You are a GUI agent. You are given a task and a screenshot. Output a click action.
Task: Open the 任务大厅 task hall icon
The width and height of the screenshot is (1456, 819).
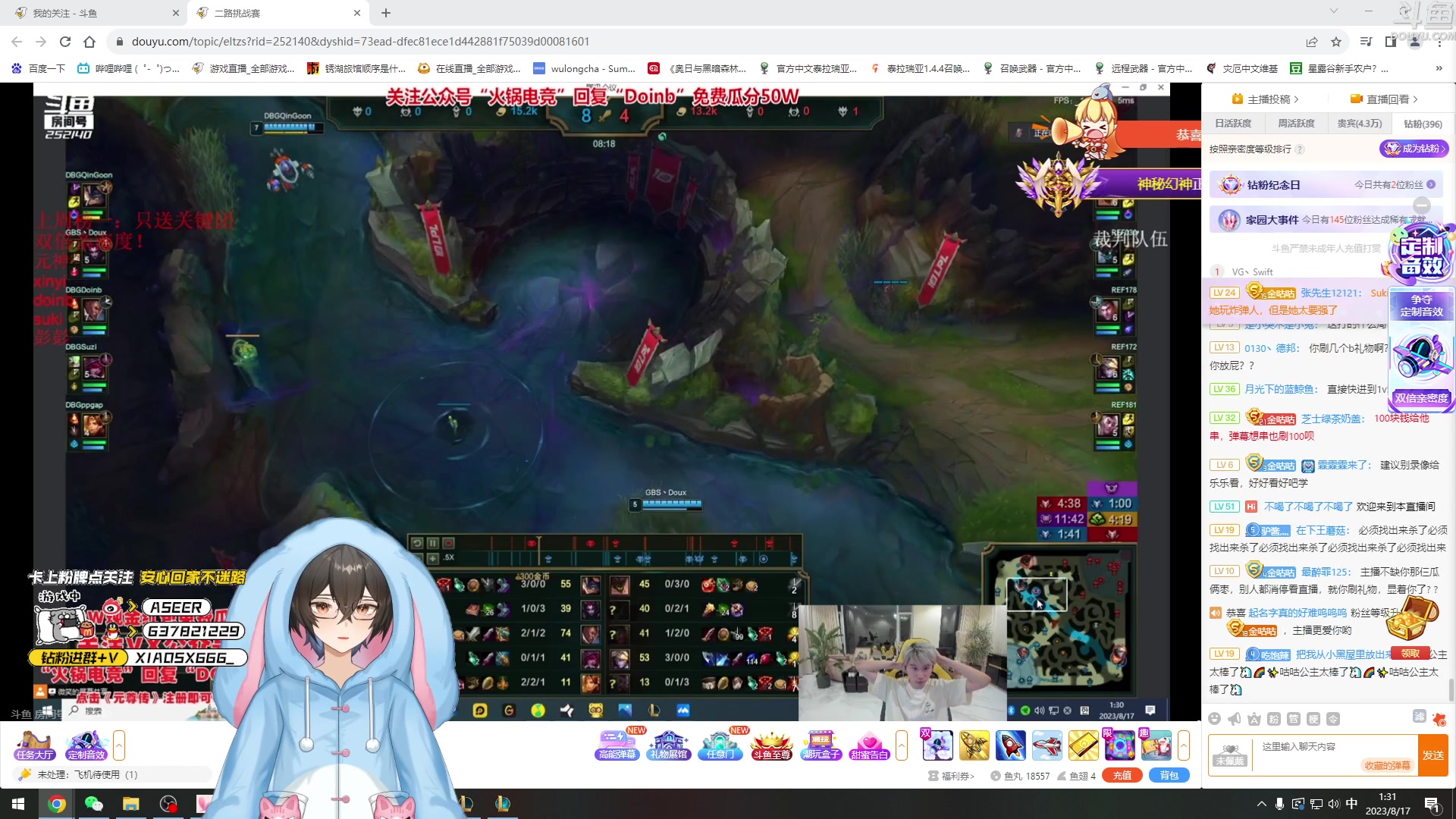click(34, 745)
